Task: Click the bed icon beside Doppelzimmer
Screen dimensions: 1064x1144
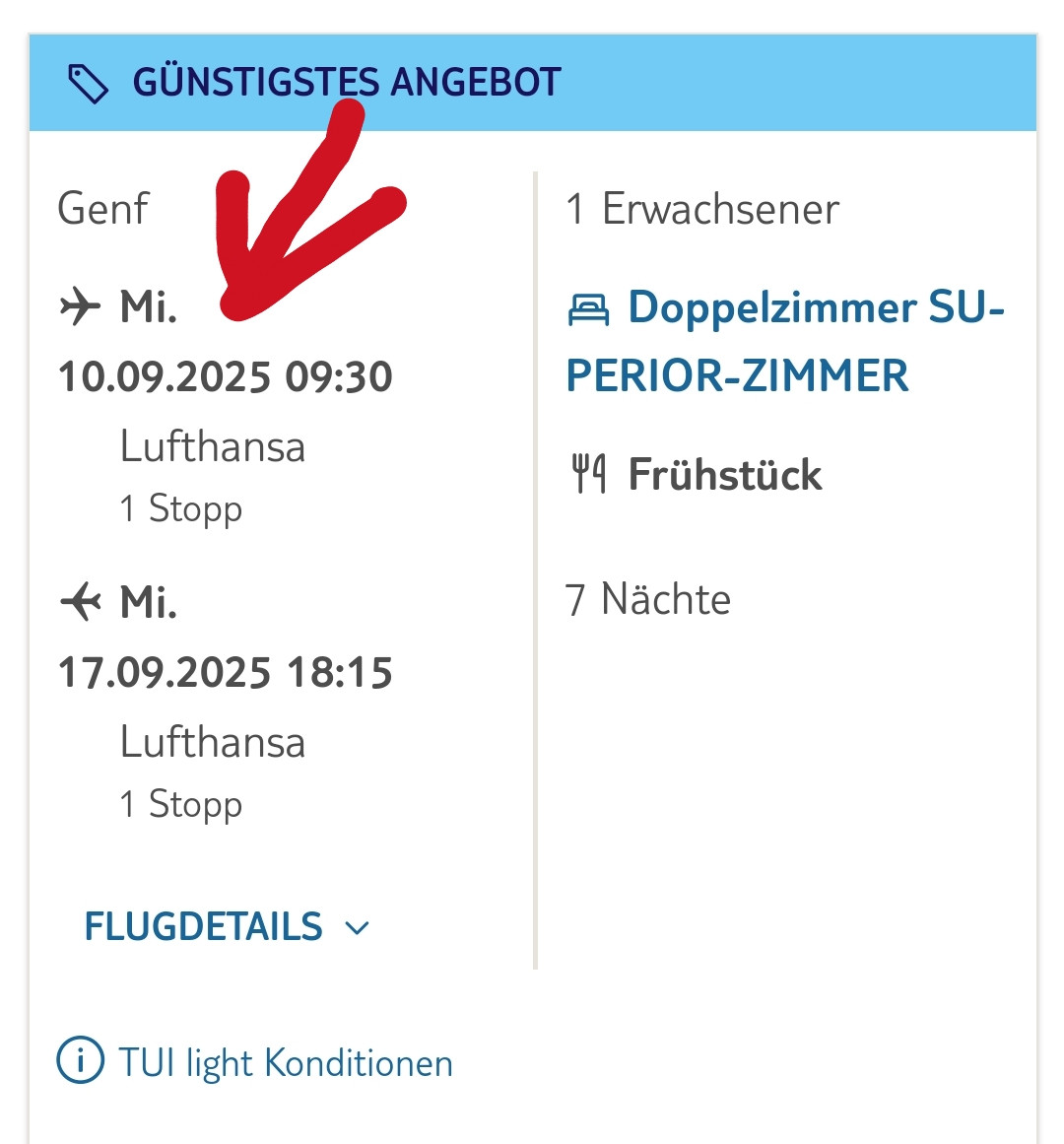Action: (x=589, y=309)
